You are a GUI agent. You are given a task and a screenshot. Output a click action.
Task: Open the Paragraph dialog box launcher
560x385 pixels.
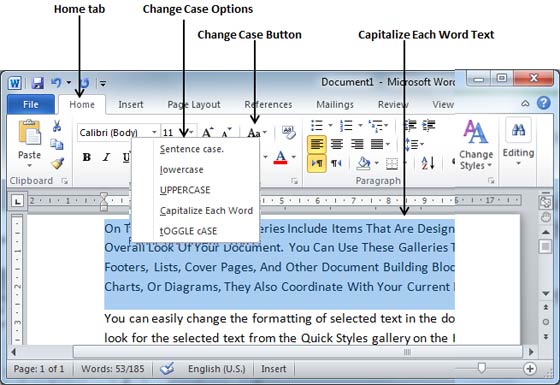[x=491, y=181]
